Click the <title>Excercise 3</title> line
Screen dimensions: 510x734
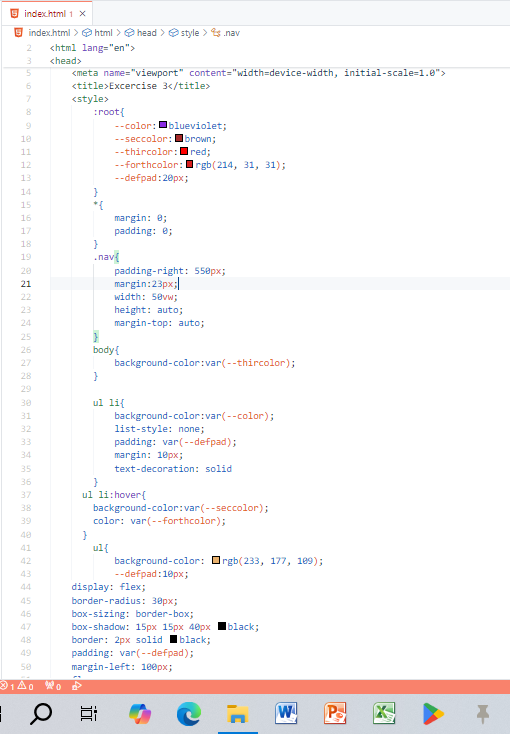coord(140,86)
